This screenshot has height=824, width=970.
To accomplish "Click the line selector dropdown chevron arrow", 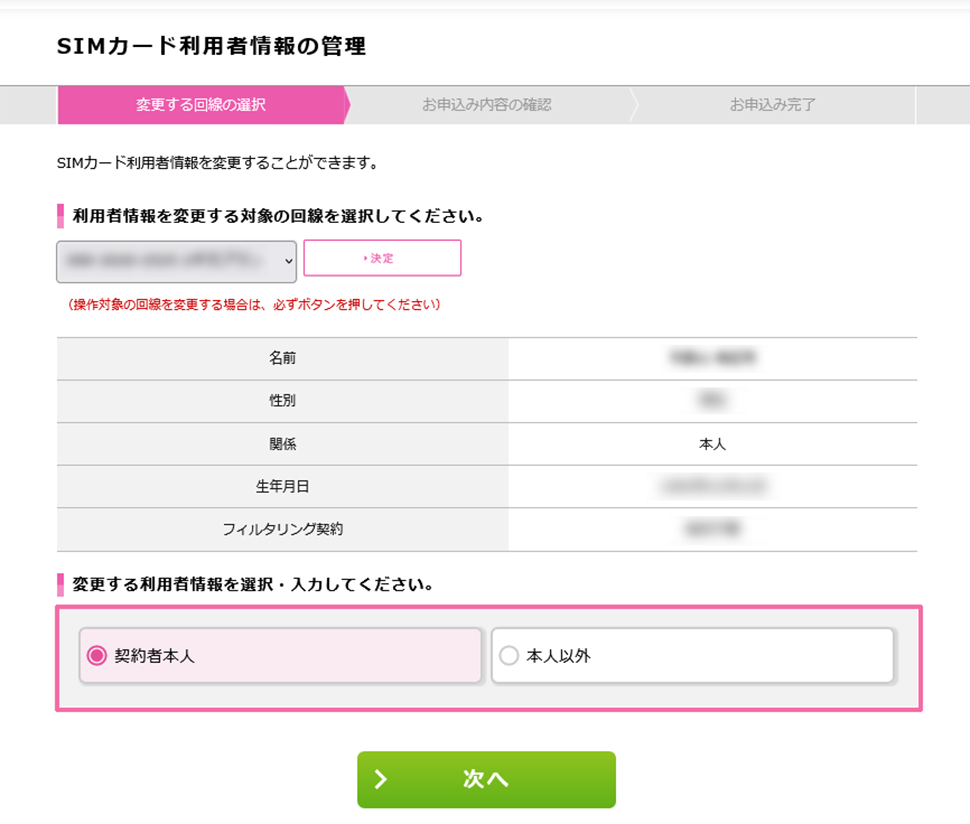I will click(289, 261).
